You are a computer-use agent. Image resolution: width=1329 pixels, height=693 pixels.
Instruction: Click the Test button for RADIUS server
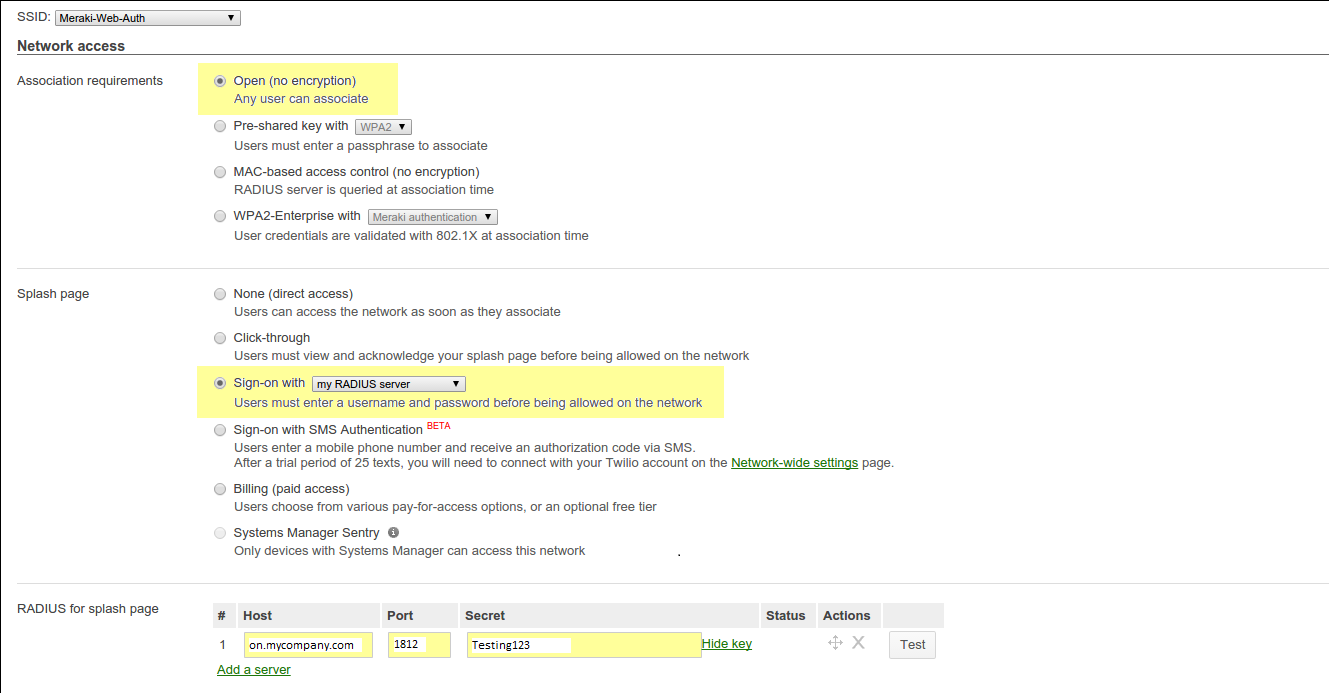click(912, 645)
